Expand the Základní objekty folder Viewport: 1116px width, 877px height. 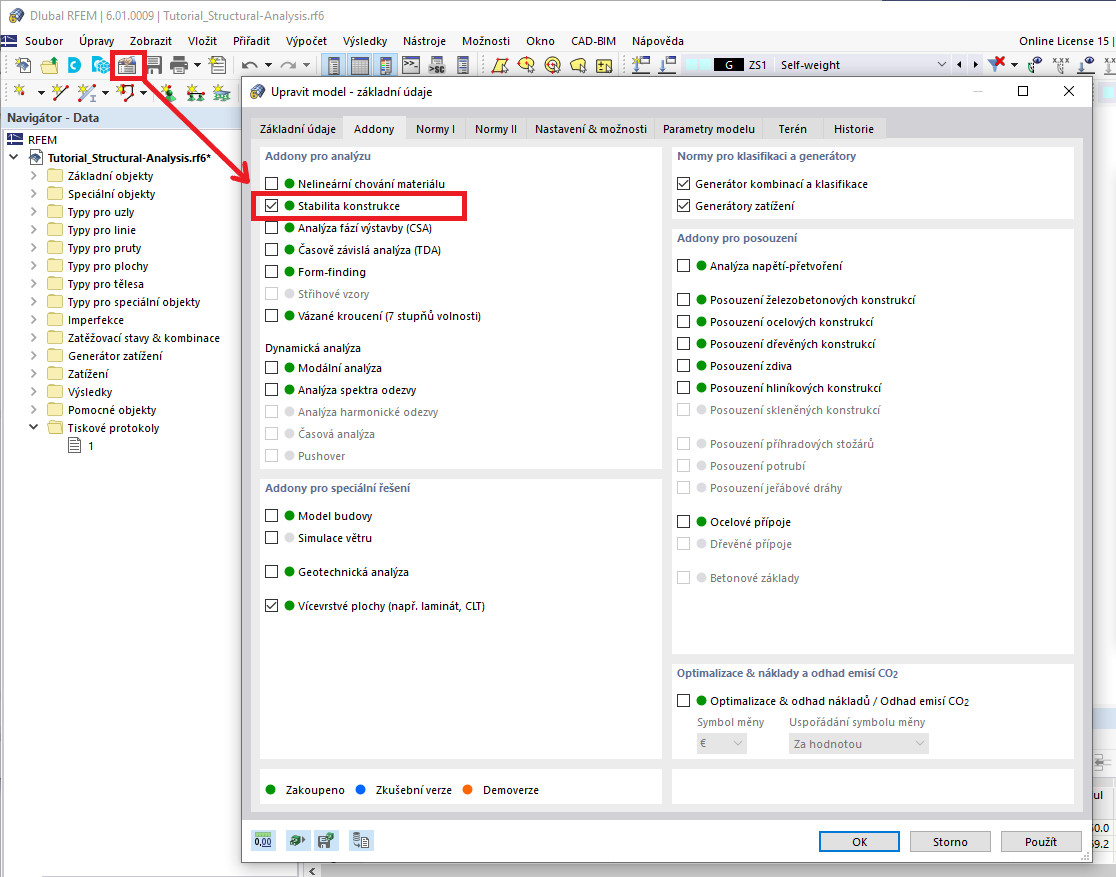click(x=33, y=175)
